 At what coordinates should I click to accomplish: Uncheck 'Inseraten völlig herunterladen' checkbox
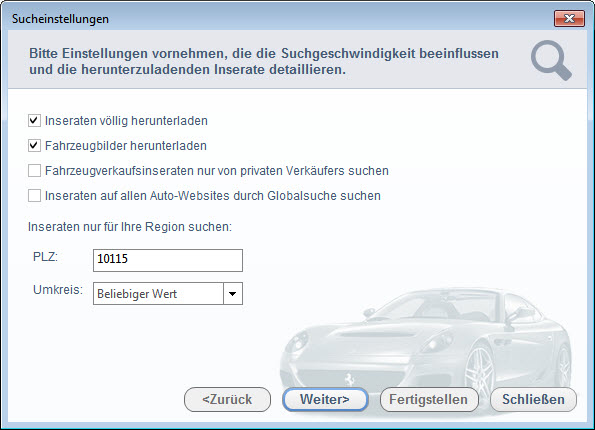(x=34, y=121)
